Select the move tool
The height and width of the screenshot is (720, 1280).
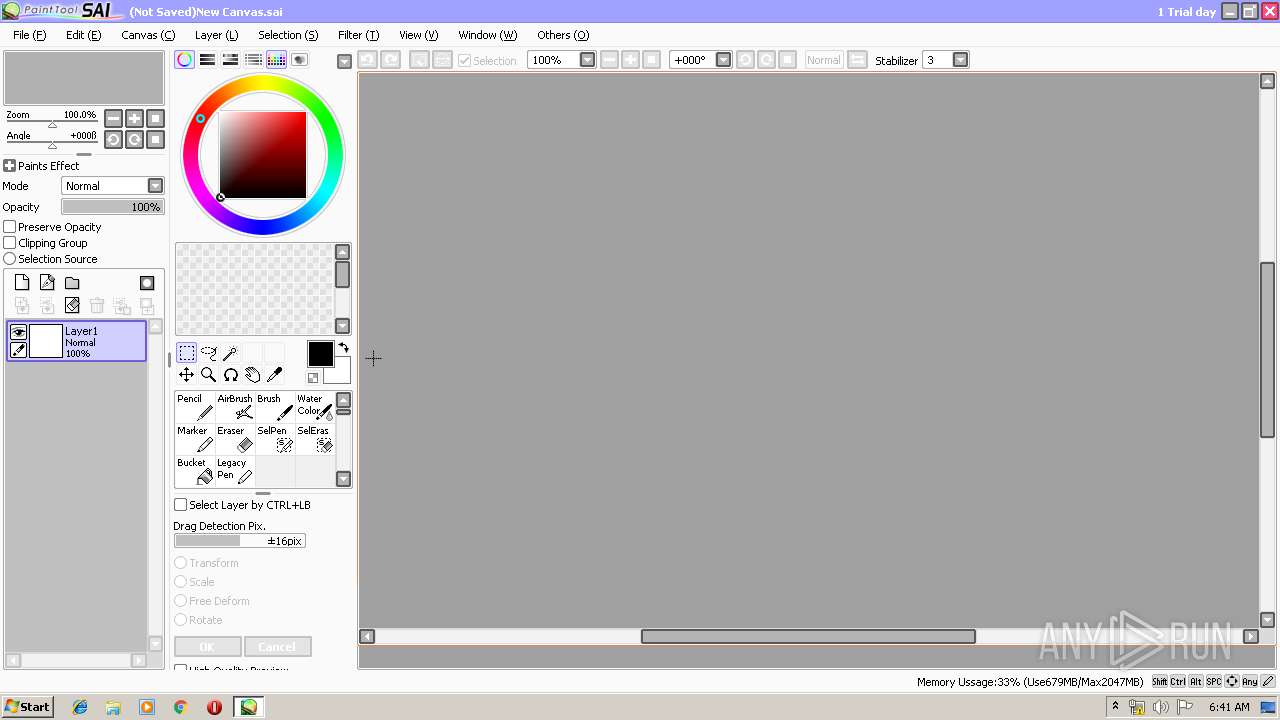coord(187,374)
